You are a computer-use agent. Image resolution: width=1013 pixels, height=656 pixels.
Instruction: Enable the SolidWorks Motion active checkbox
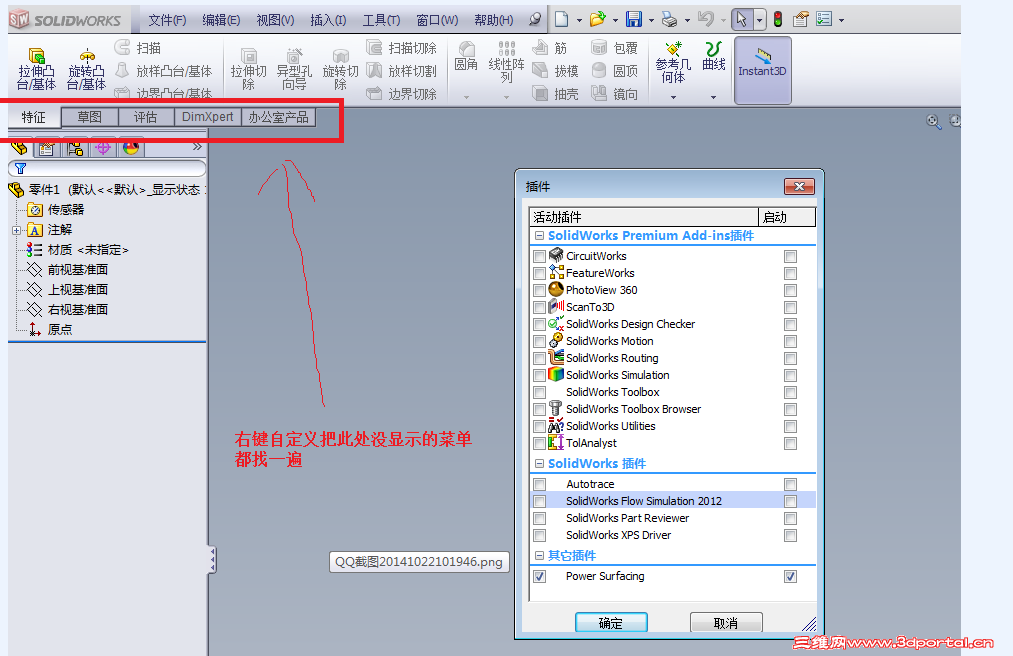[x=539, y=341]
